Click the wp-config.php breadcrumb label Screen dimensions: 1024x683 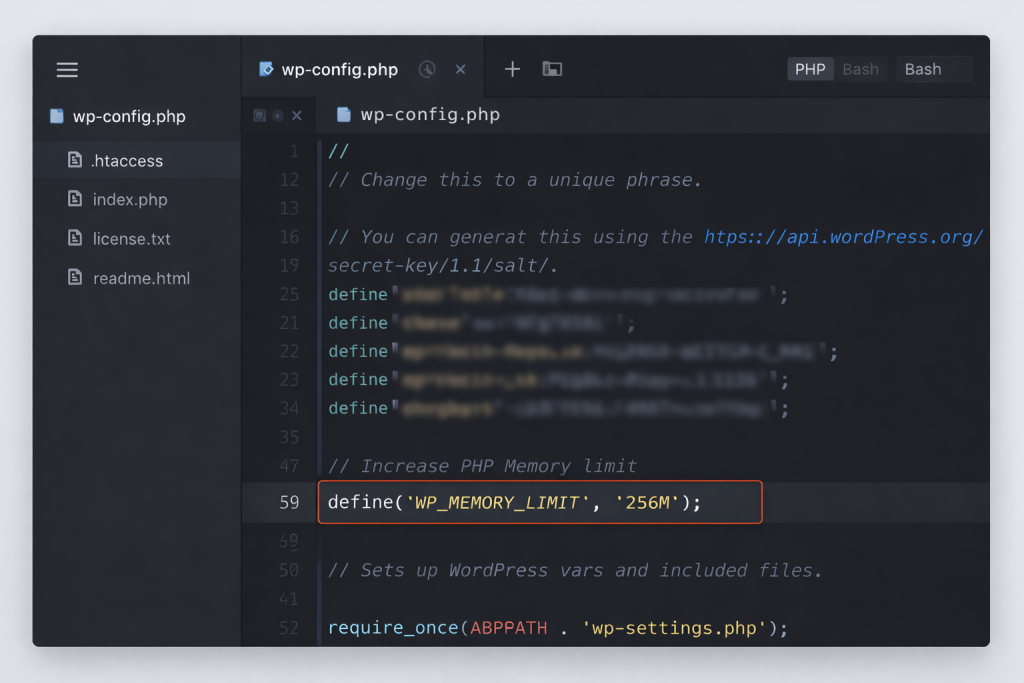(x=430, y=115)
